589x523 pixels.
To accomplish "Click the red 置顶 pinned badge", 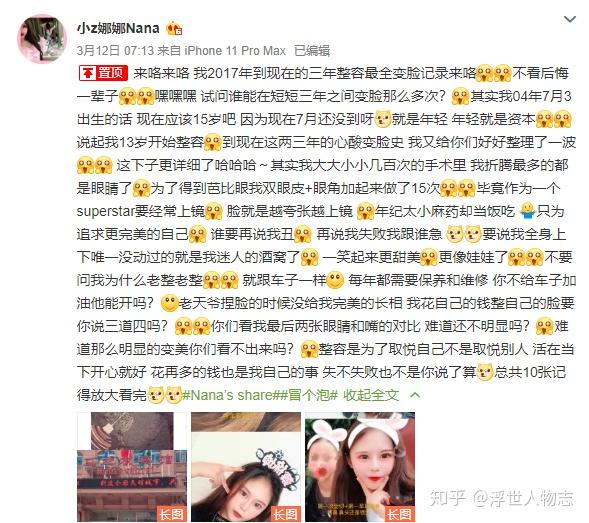I will 103,73.
